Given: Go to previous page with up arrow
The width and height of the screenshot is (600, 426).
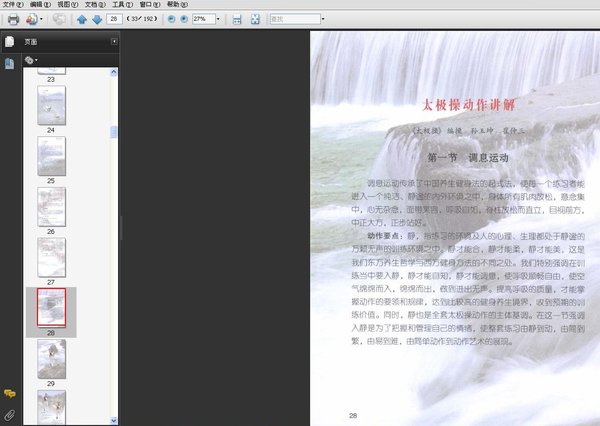Looking at the screenshot, I should click(x=82, y=19).
